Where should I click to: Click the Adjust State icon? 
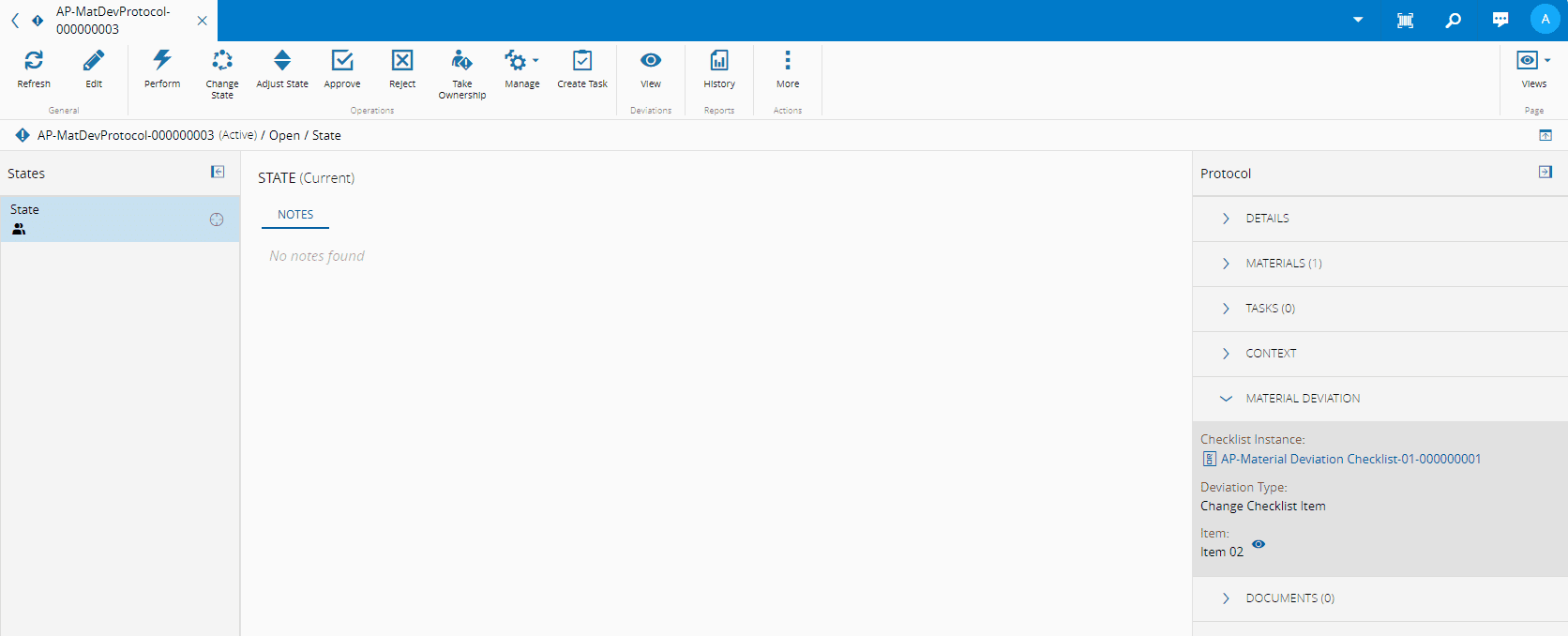[x=282, y=62]
